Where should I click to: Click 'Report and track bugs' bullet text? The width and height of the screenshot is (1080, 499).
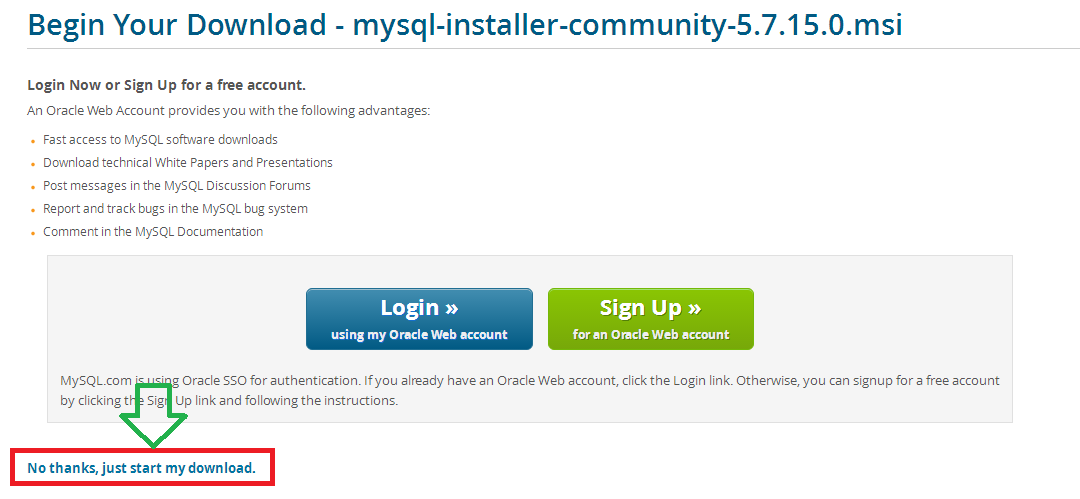pyautogui.click(x=175, y=208)
